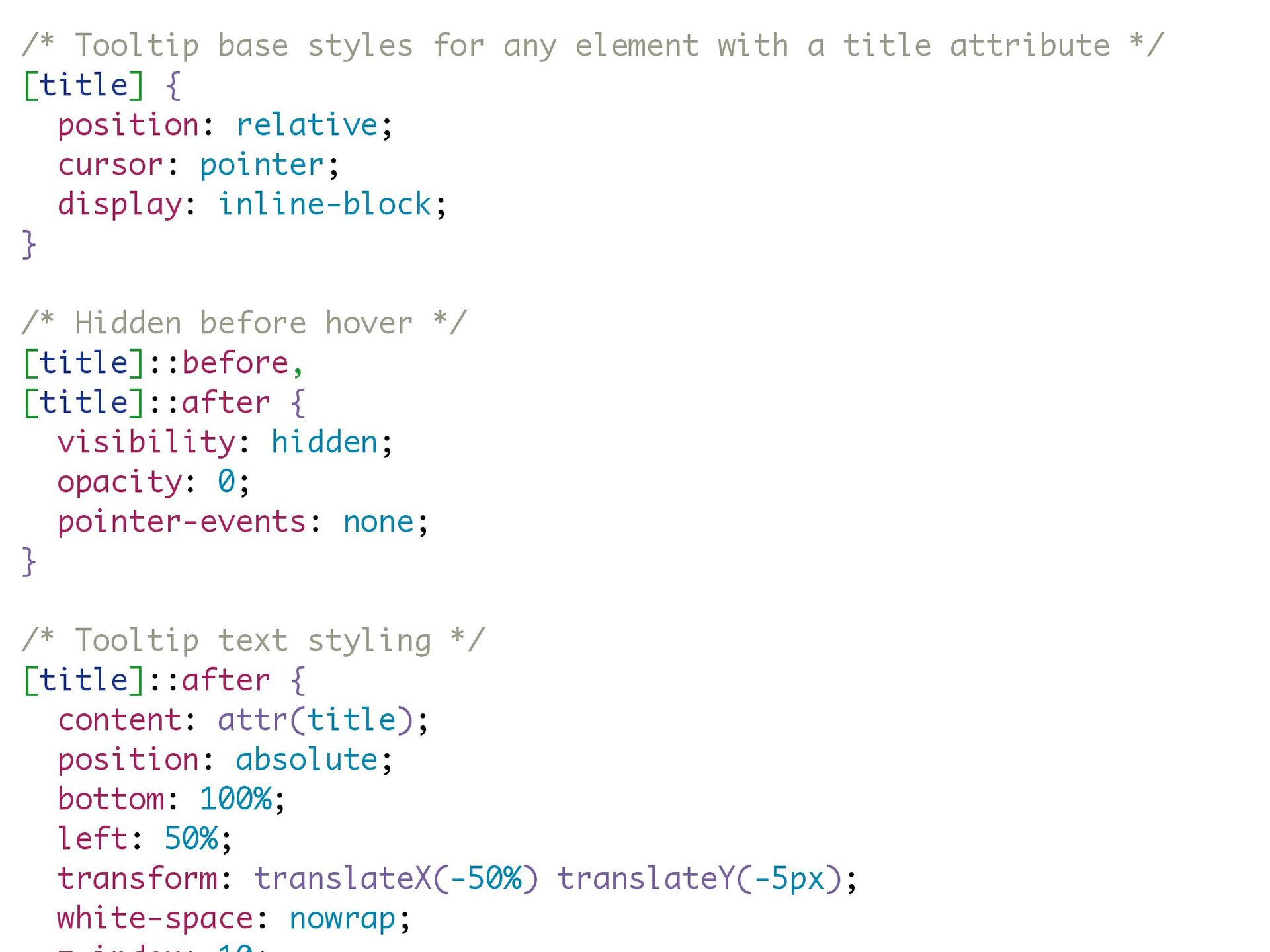This screenshot has height=952, width=1270.
Task: Click the 'pointer-events' property name
Action: (182, 522)
